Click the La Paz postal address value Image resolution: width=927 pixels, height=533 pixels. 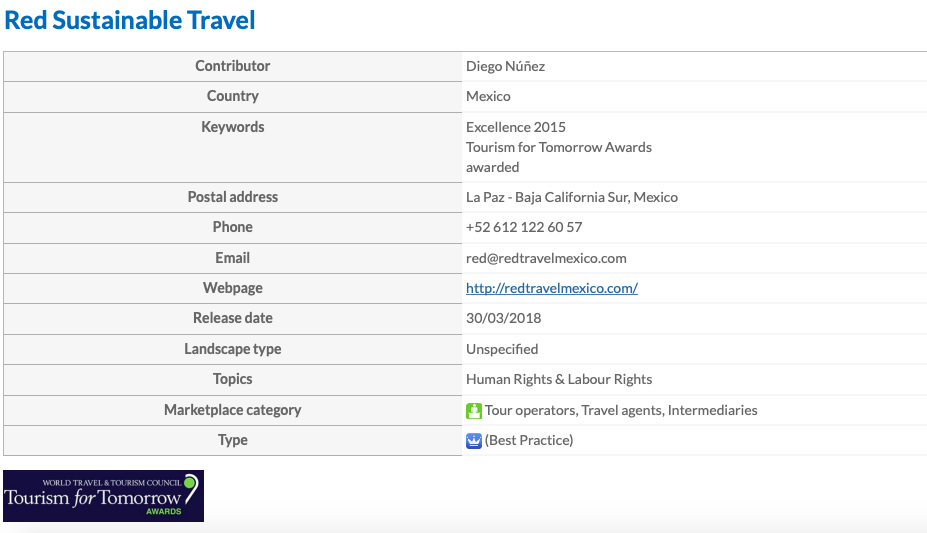coord(572,197)
